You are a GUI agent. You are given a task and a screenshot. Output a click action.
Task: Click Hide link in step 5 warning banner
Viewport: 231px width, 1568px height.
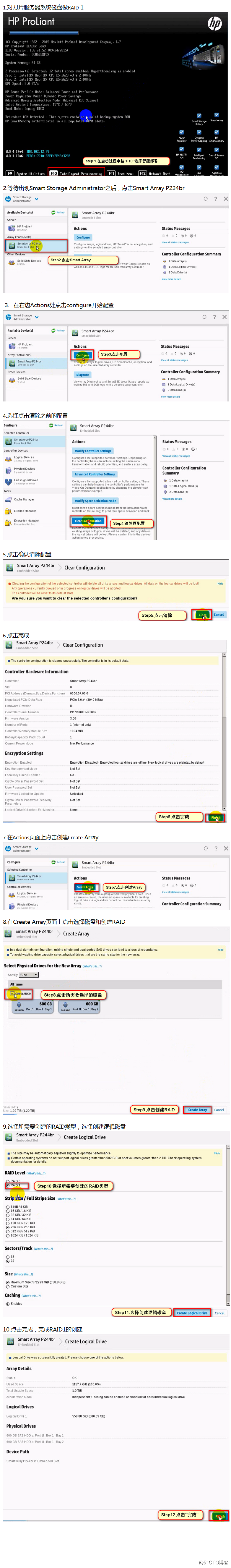point(220,583)
